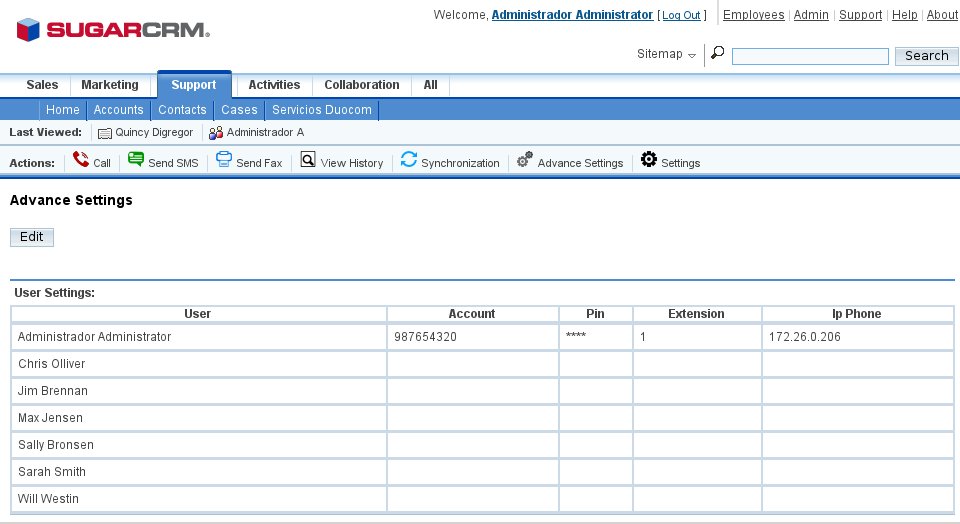Focus the search text field
Viewport: 960px width, 524px height.
tap(810, 57)
